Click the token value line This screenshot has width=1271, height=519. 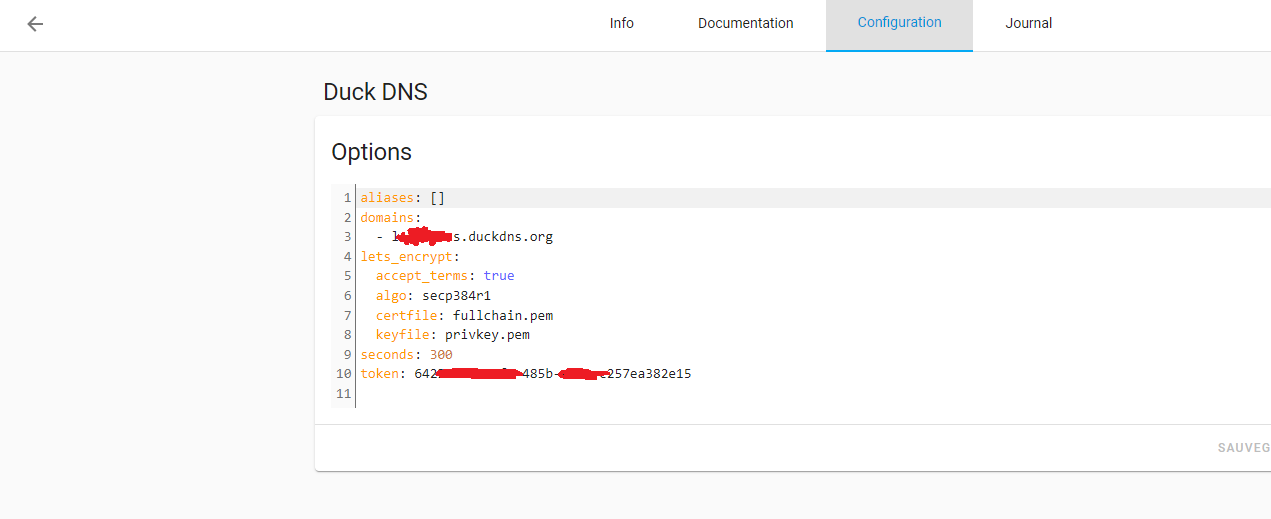coord(526,374)
